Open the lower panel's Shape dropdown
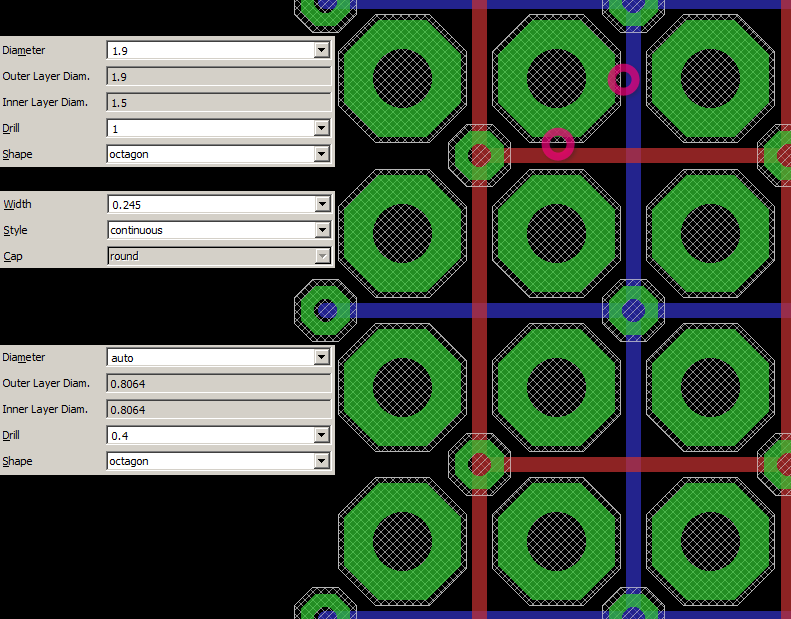This screenshot has height=619, width=791. tap(321, 461)
